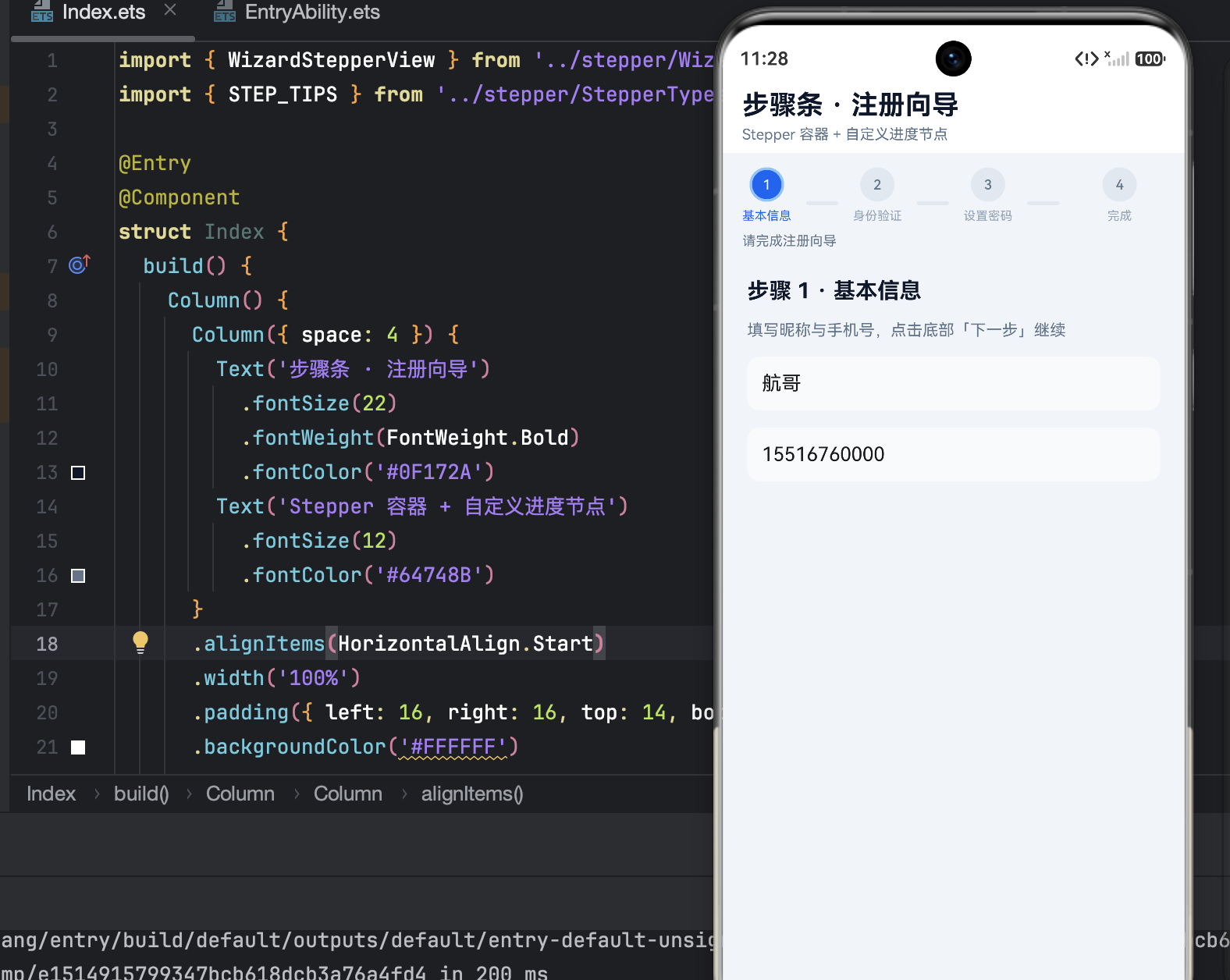Click the 11:28 clock in phone status bar
The width and height of the screenshot is (1230, 980).
(x=764, y=59)
